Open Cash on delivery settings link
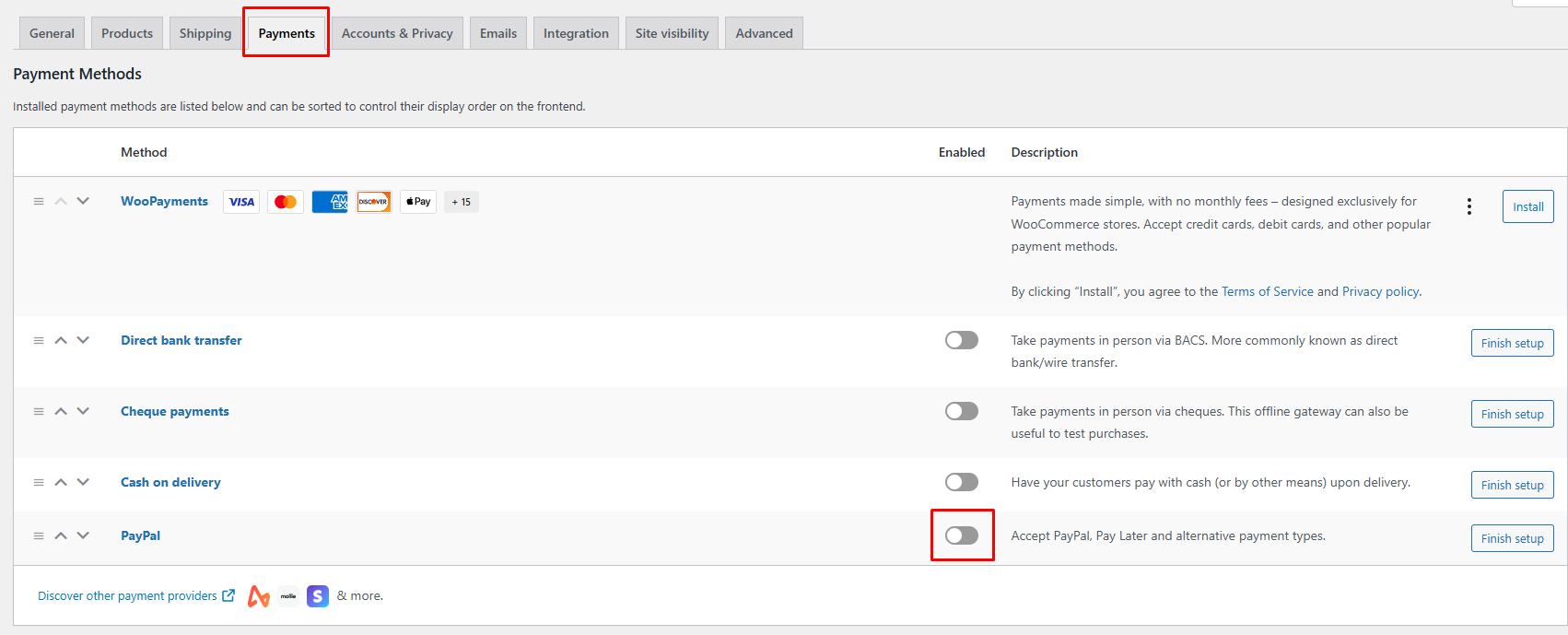The height and width of the screenshot is (635, 1568). point(170,482)
